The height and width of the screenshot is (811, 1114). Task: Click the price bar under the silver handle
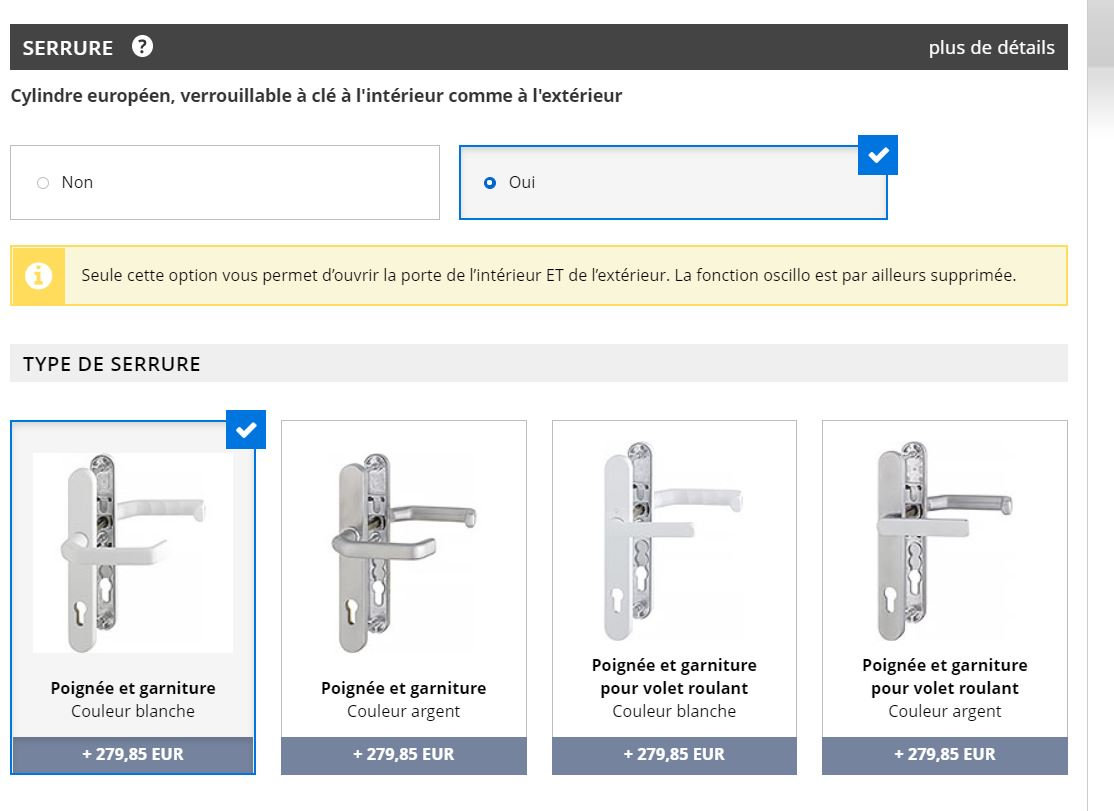[403, 755]
